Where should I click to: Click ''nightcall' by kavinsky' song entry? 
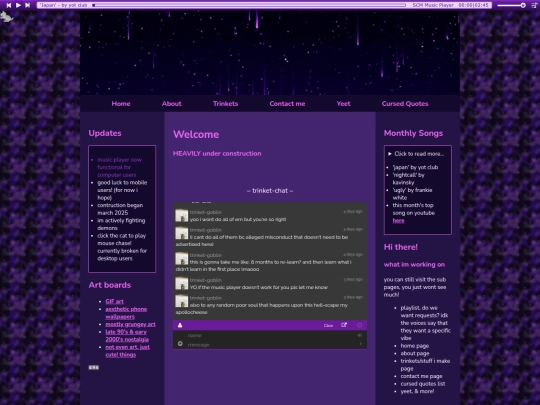tap(408, 179)
